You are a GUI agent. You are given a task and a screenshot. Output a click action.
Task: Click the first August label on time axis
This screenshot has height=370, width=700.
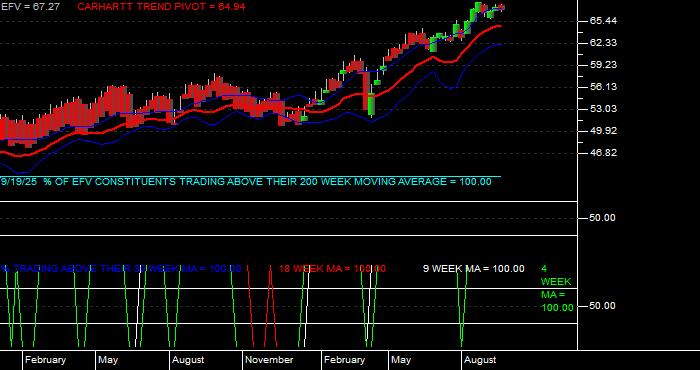[188, 360]
